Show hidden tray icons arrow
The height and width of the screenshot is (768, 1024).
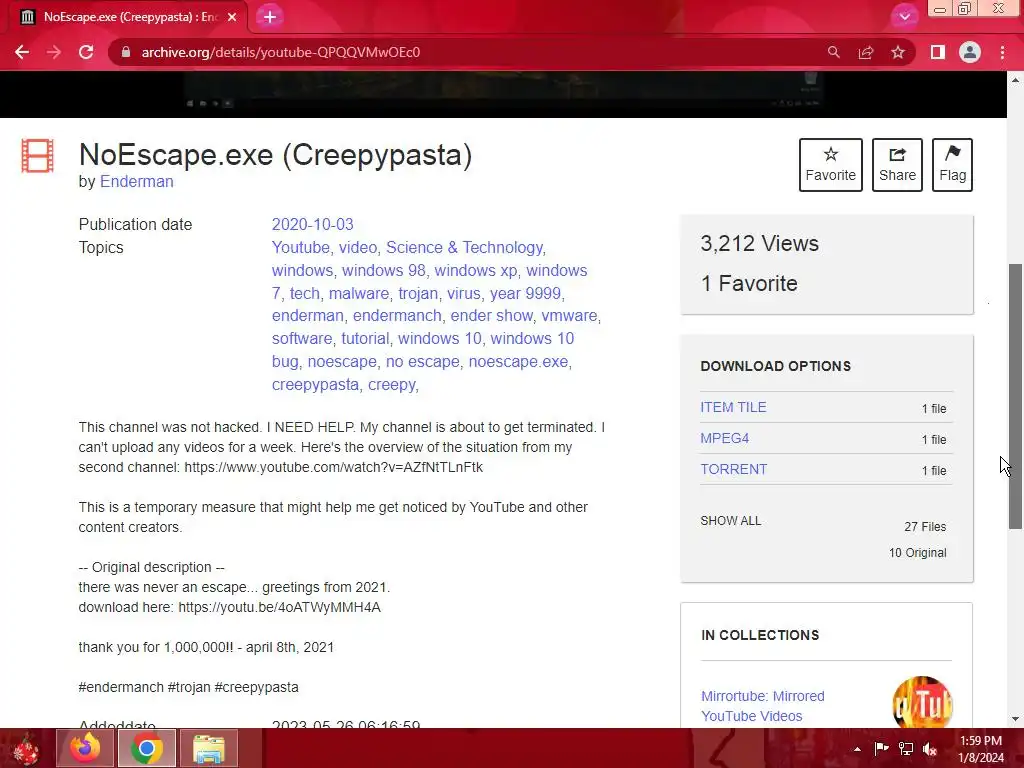[857, 749]
